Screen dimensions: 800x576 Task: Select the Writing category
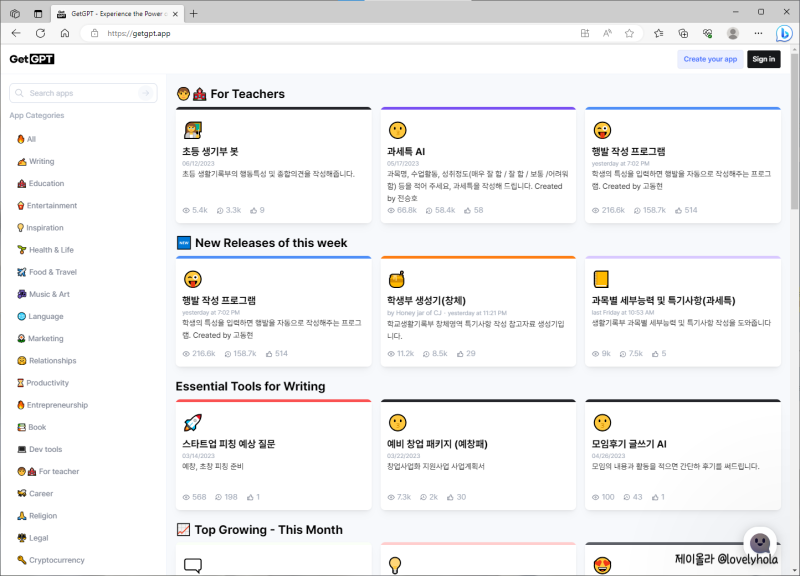tap(36, 161)
